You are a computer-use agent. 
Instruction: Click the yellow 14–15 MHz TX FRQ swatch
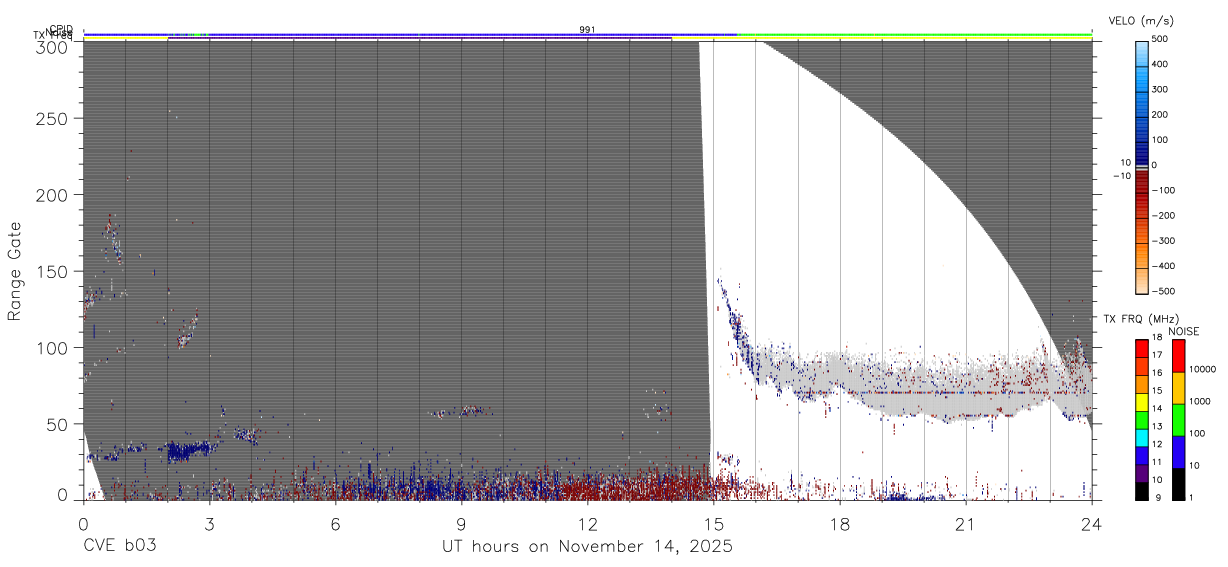[1142, 402]
